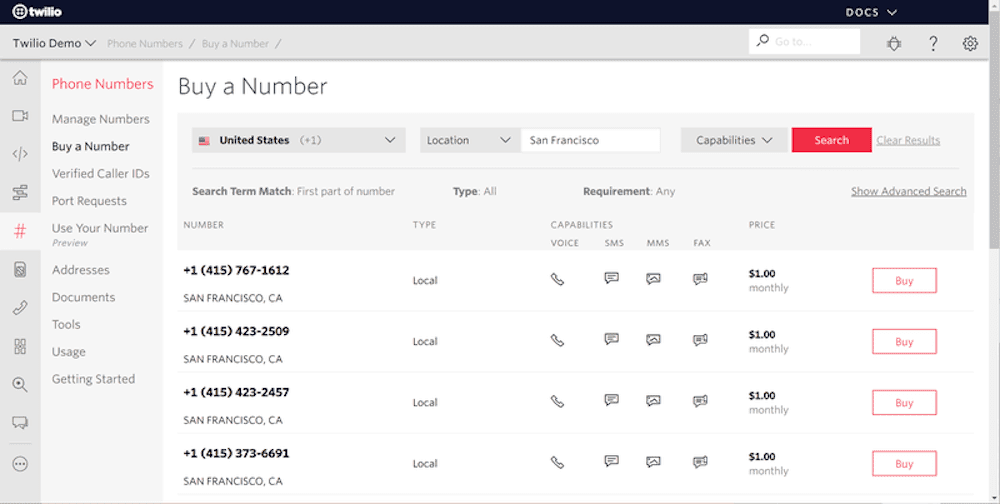
Task: Open the chat message sidebar icon
Action: 20,422
